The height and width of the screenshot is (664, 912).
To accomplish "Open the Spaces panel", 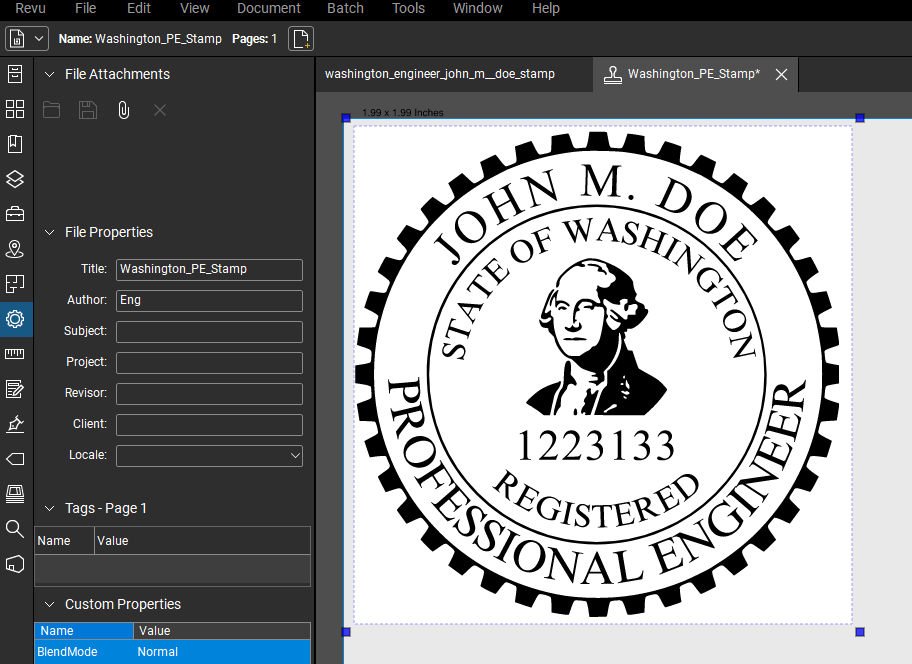I will point(15,249).
